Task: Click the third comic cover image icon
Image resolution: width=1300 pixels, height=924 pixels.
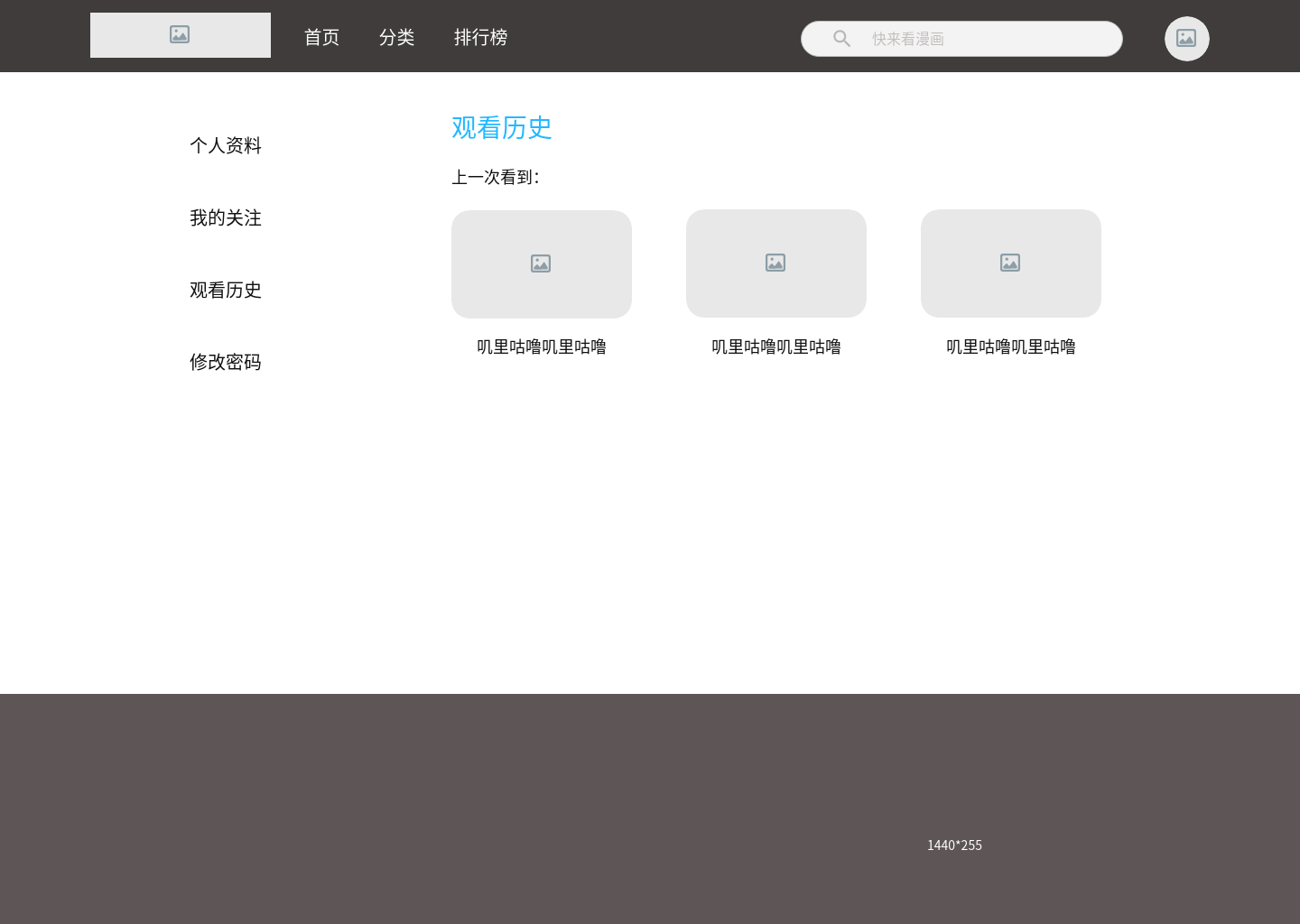Action: click(1010, 263)
